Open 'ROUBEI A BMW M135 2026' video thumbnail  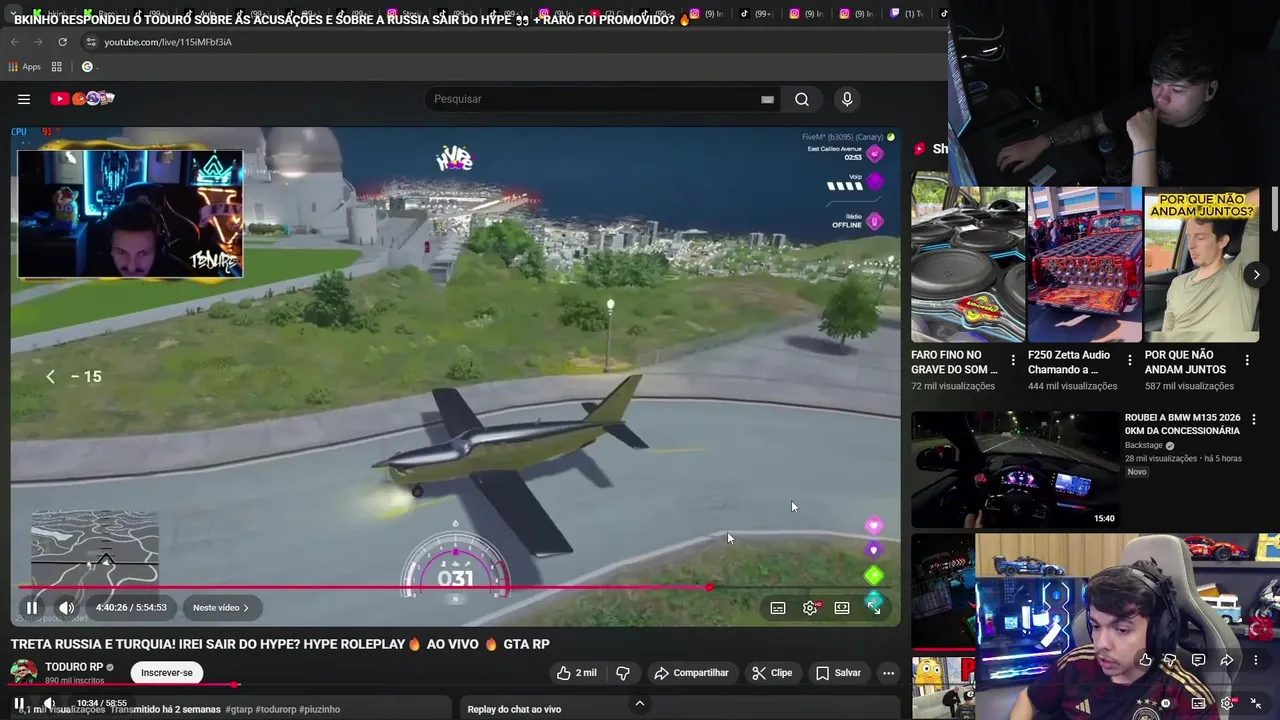pyautogui.click(x=1015, y=469)
